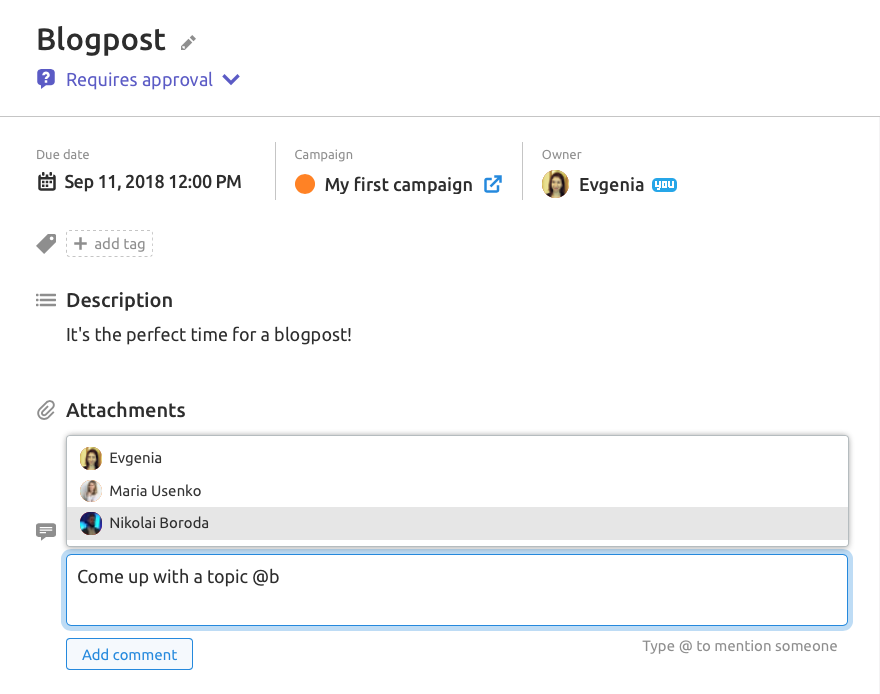Click the blue 'you' badge
Viewport: 880px width, 694px height.
point(664,185)
